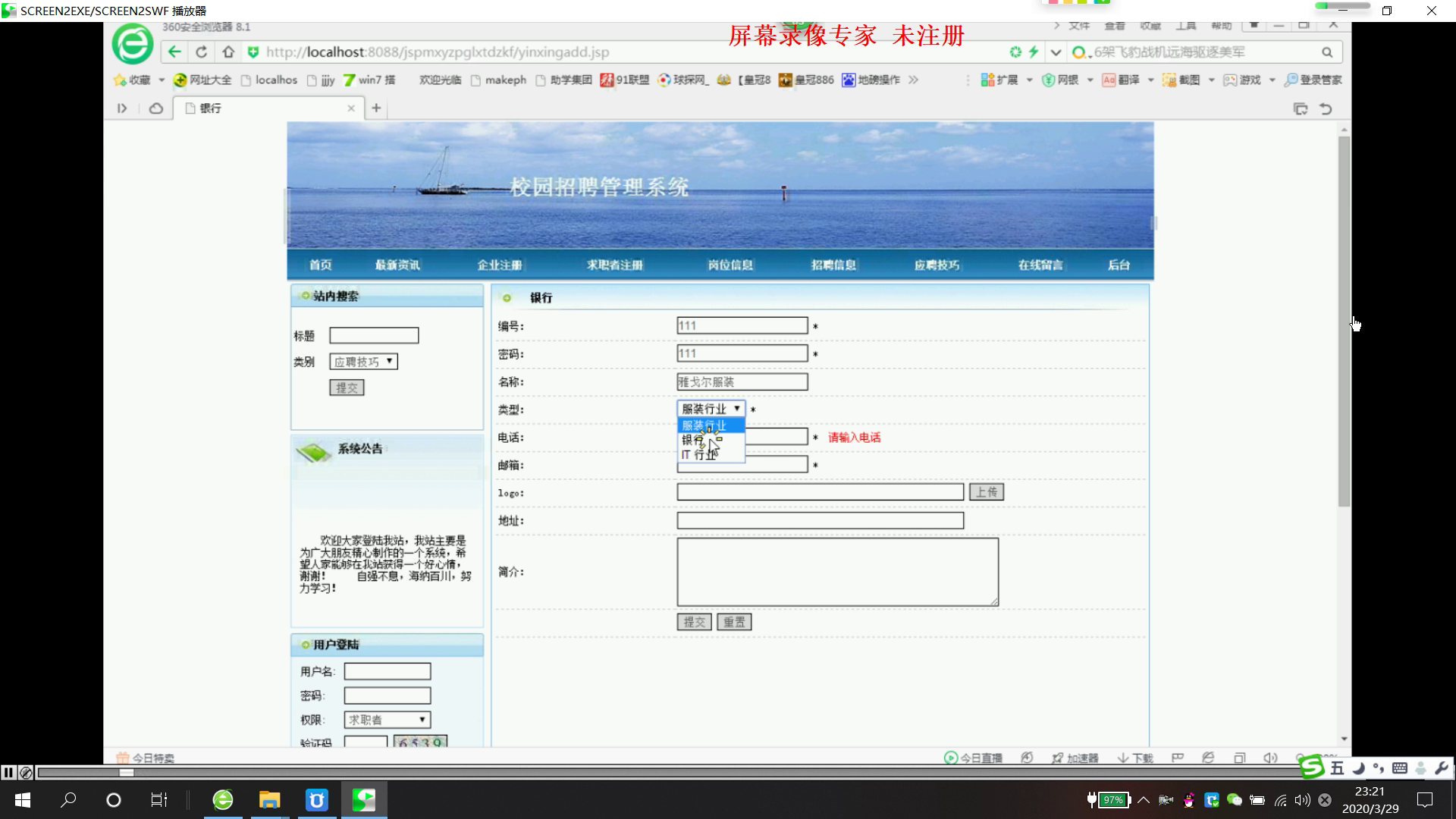Open the 91联盟 bookmark

(625, 80)
